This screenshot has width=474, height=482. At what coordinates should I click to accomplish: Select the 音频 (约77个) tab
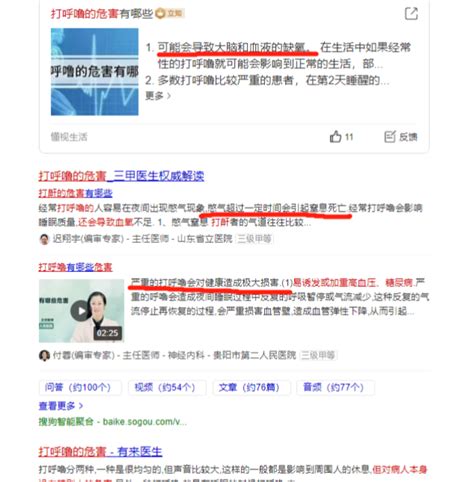[x=335, y=387]
